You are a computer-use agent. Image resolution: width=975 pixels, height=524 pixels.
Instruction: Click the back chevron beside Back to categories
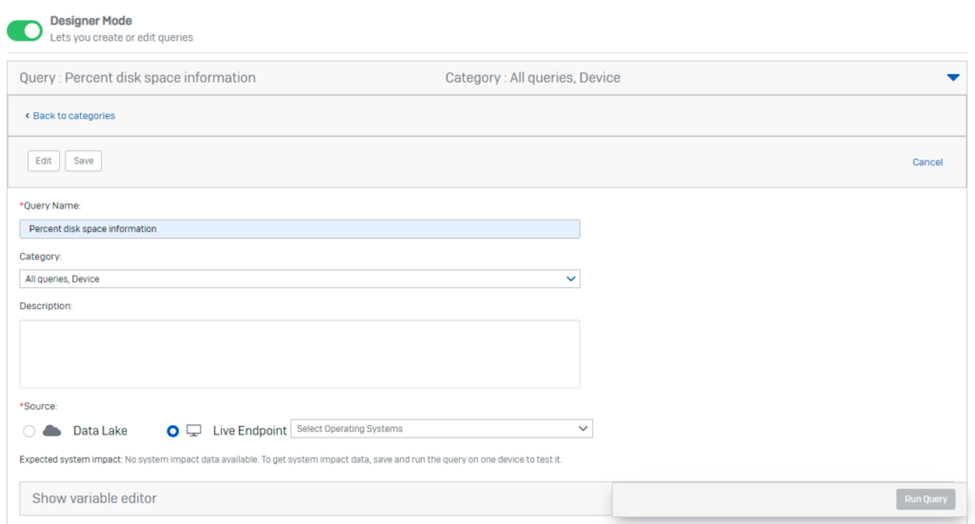pyautogui.click(x=27, y=116)
